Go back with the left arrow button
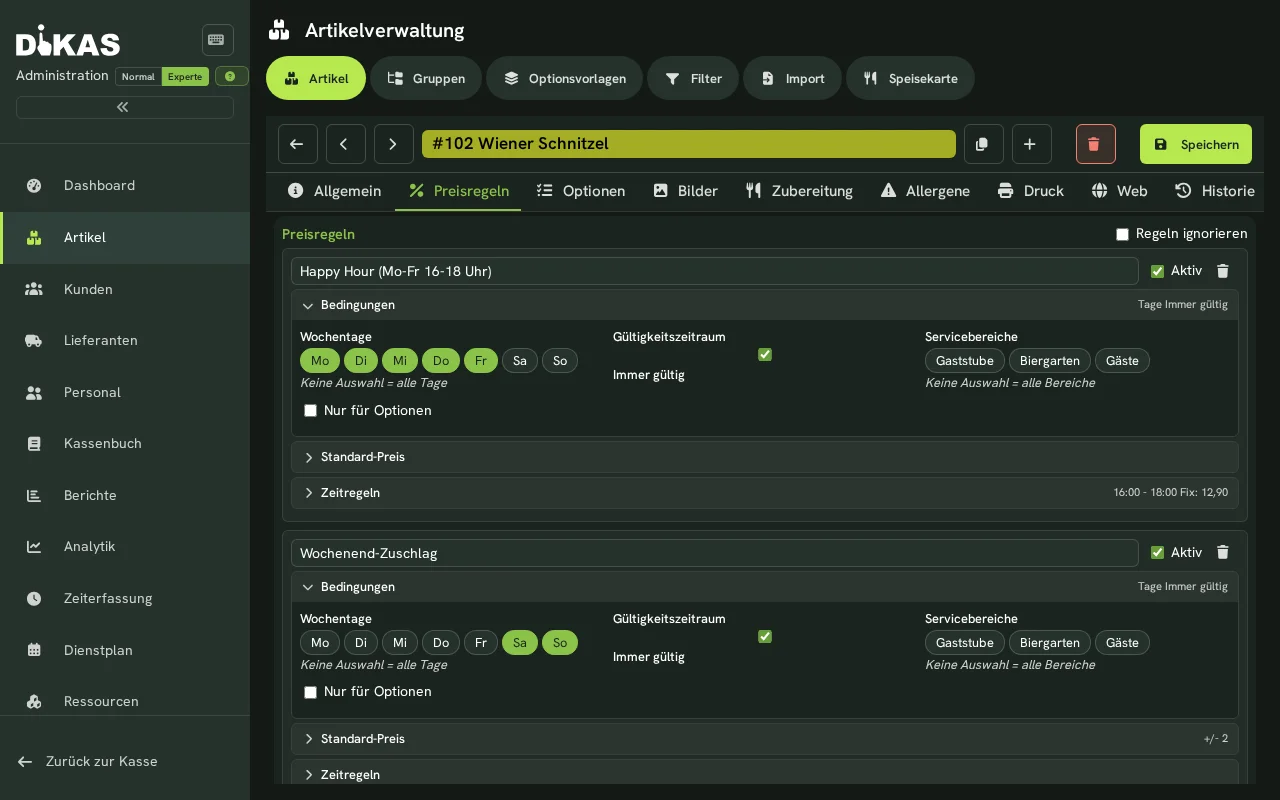 tap(298, 144)
